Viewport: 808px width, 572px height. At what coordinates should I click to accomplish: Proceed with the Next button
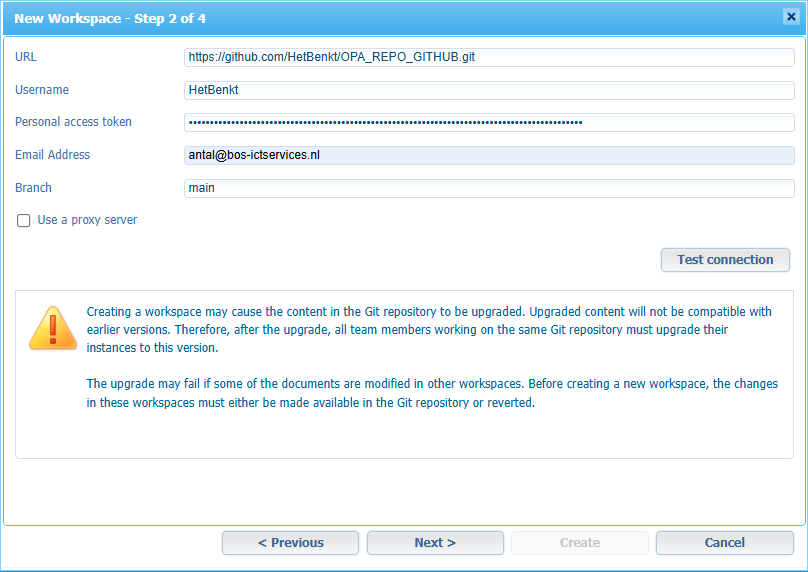(435, 543)
